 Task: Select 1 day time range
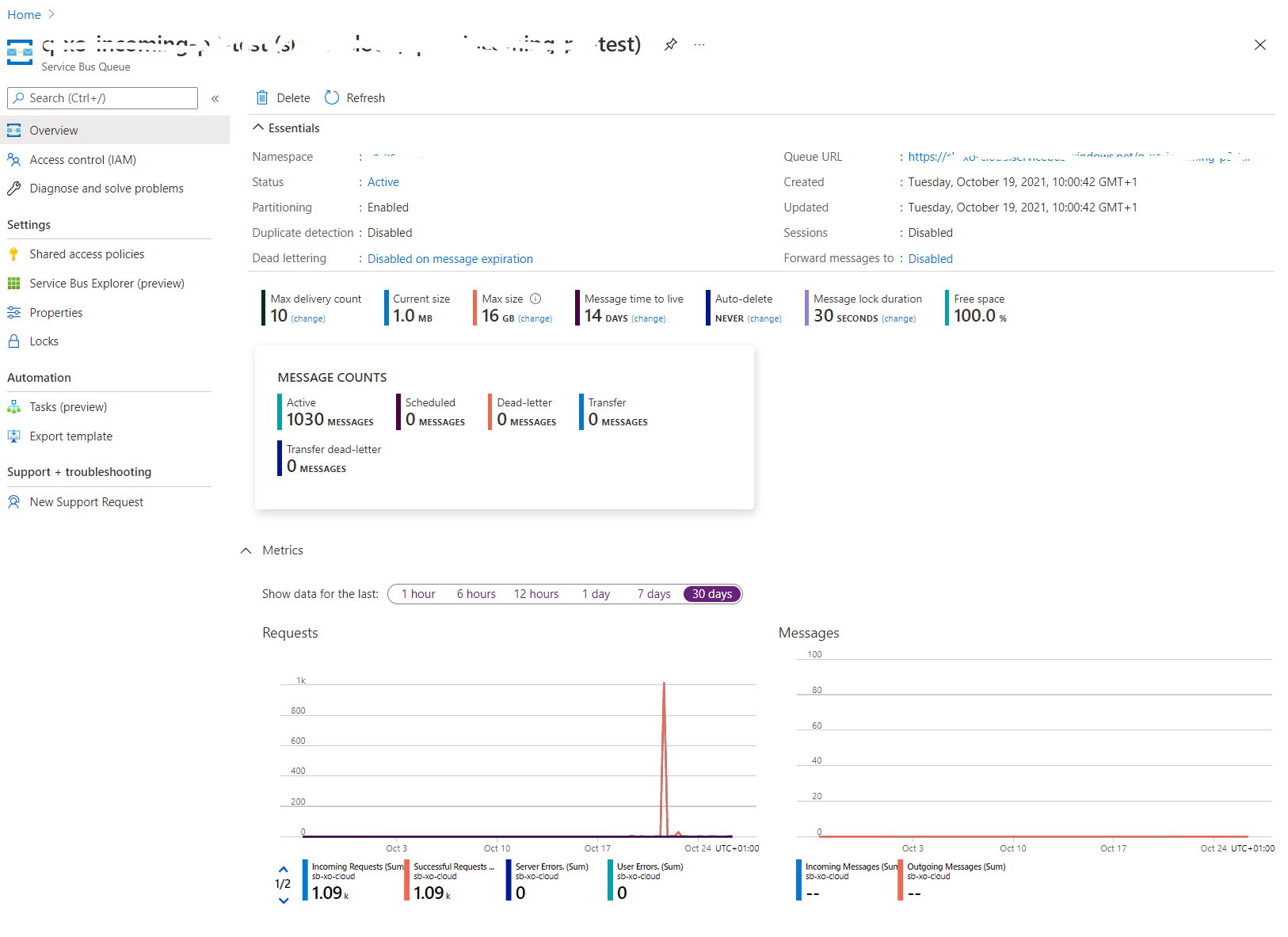[596, 594]
